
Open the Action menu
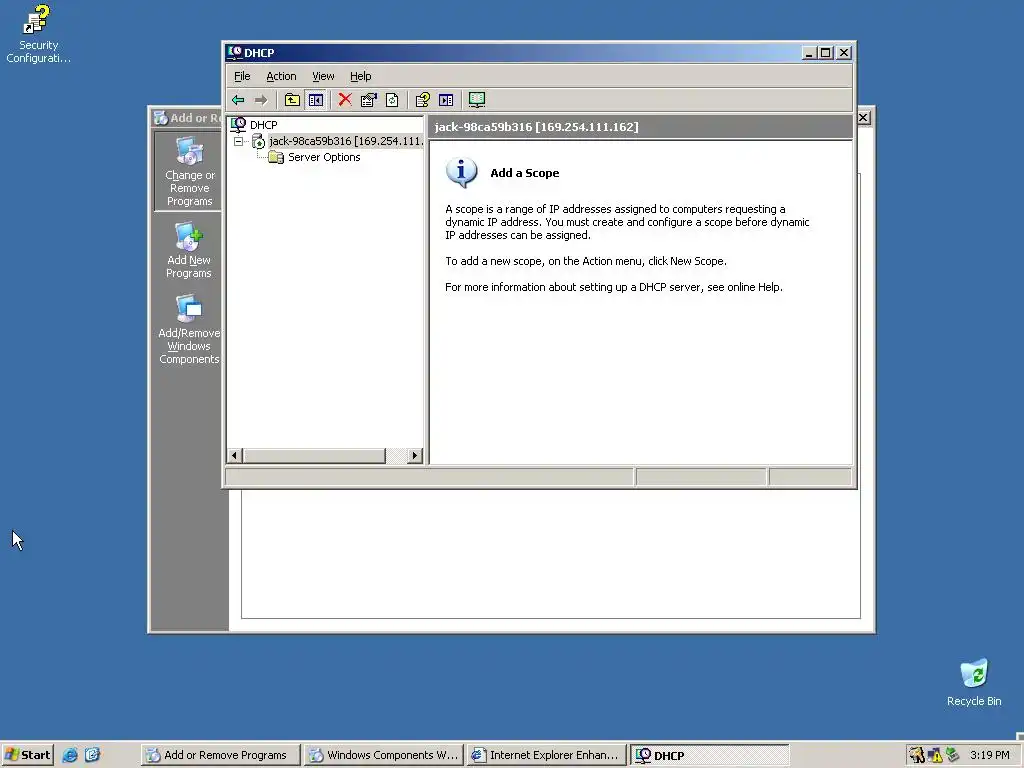coord(281,76)
